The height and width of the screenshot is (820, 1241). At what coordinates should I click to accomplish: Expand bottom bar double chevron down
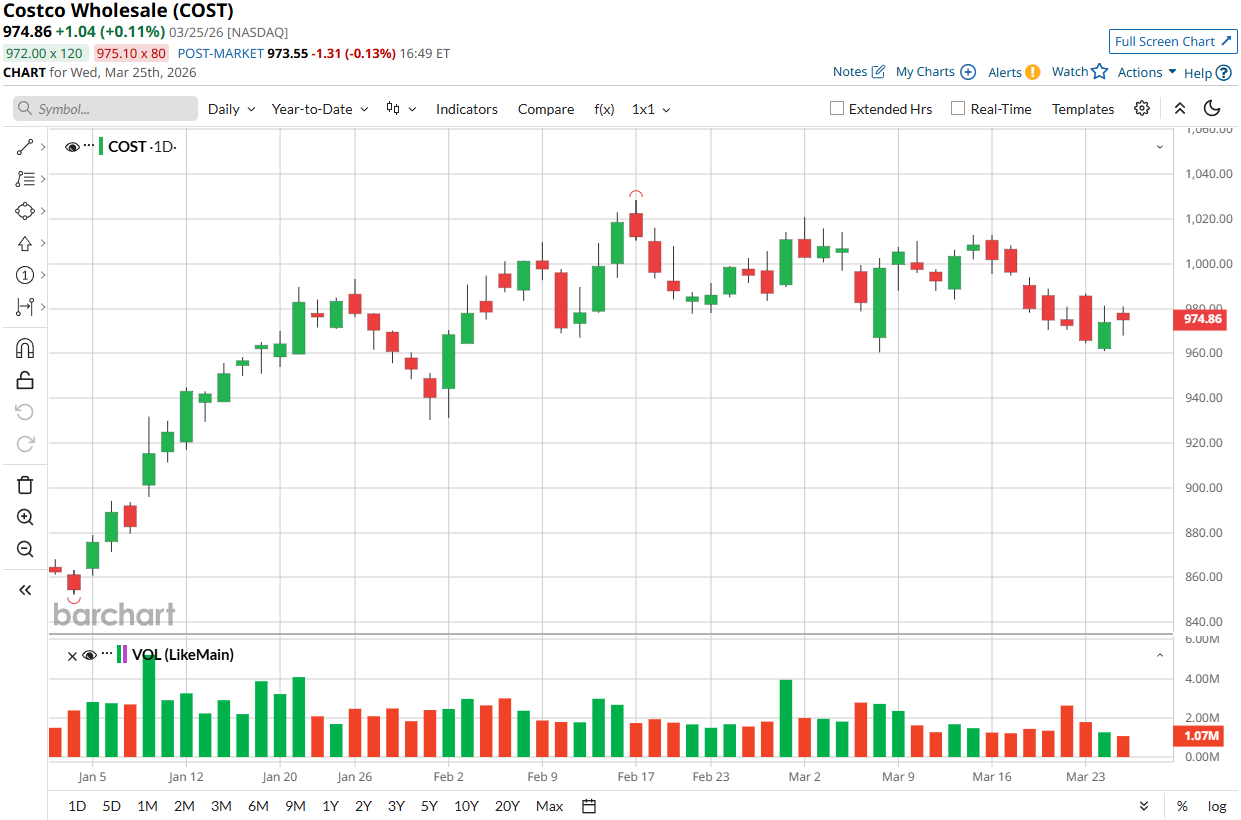(1144, 806)
